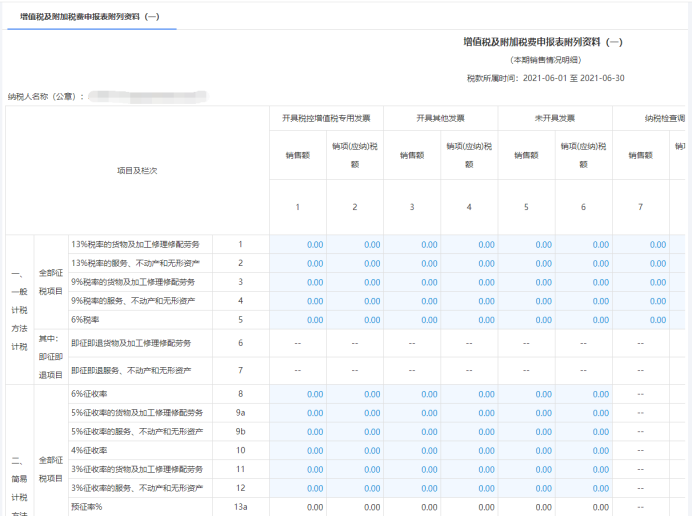
Task: Edit row 3 column 1 for 9%税率的货物
Action: 298,283
